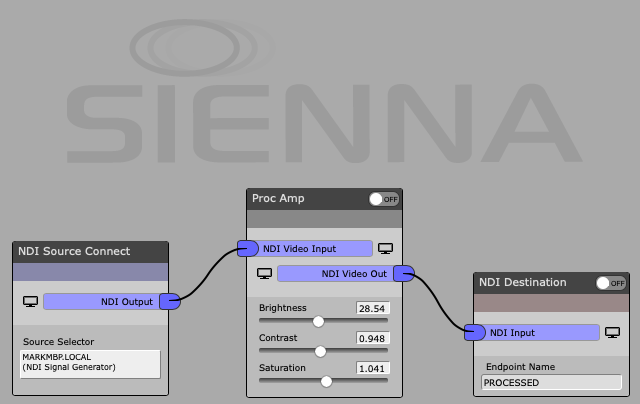Click the Brightness slider handle
Viewport: 640px width, 404px height.
318,322
